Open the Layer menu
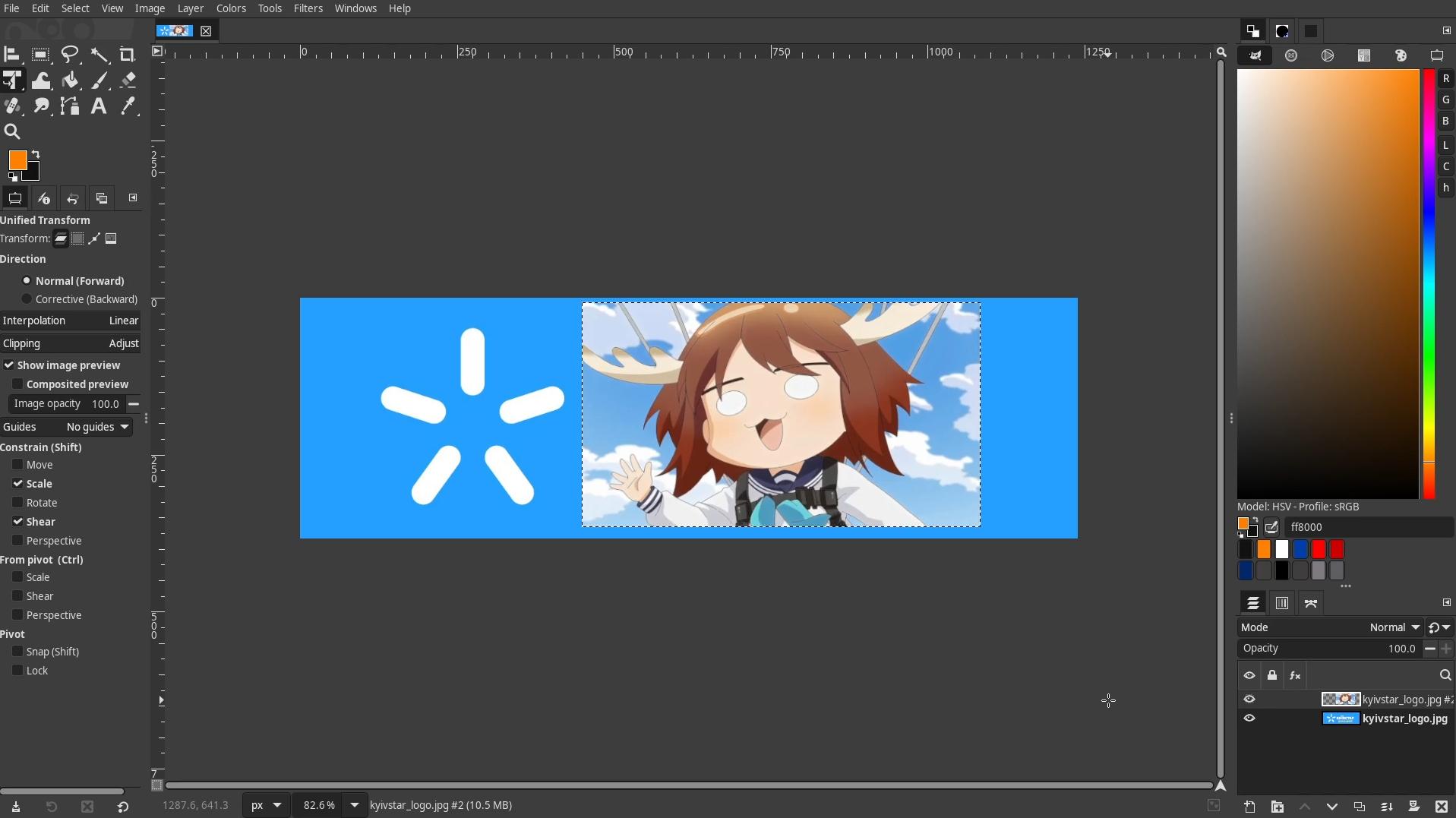The width and height of the screenshot is (1456, 818). 190,8
